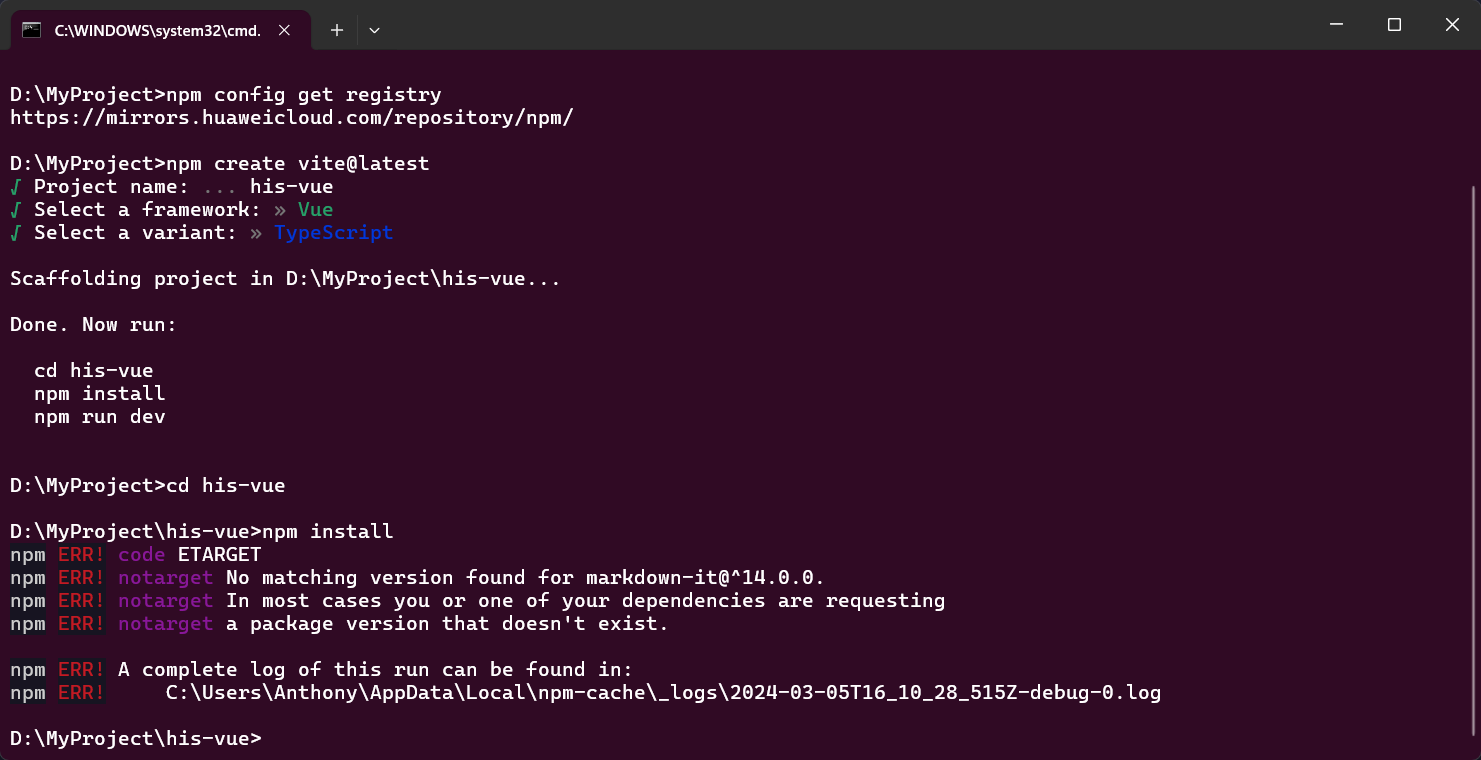Click the ETARGET error code

[x=220, y=554]
